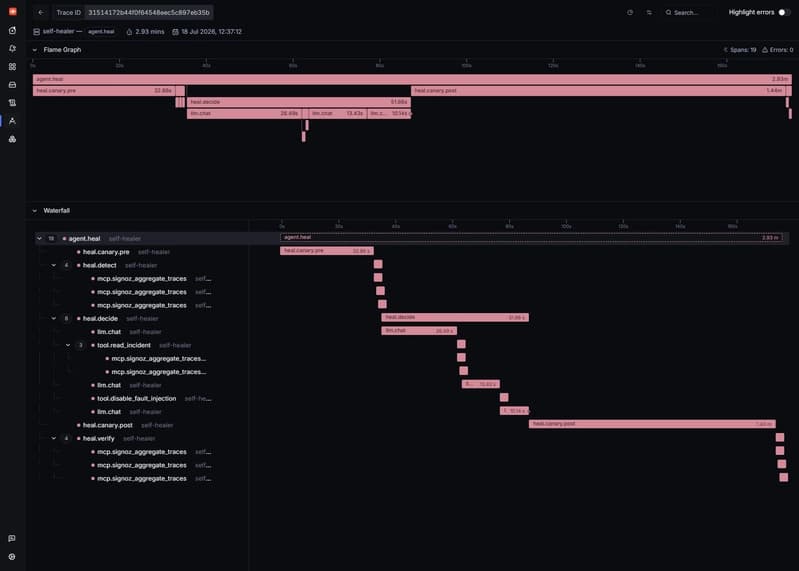Click the highlighted Traces icon in the sidebar
This screenshot has width=799, height=571.
(x=12, y=121)
